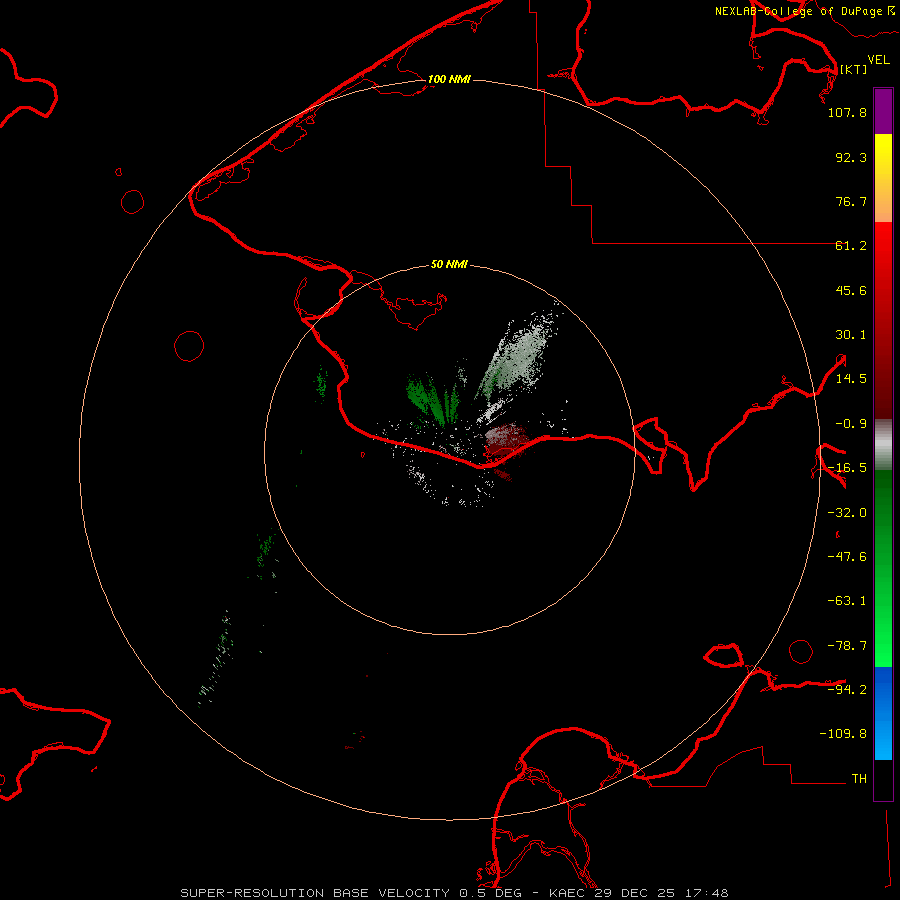Viewport: 900px width, 900px height.
Task: Click the -78.7 legend value
Action: click(847, 646)
